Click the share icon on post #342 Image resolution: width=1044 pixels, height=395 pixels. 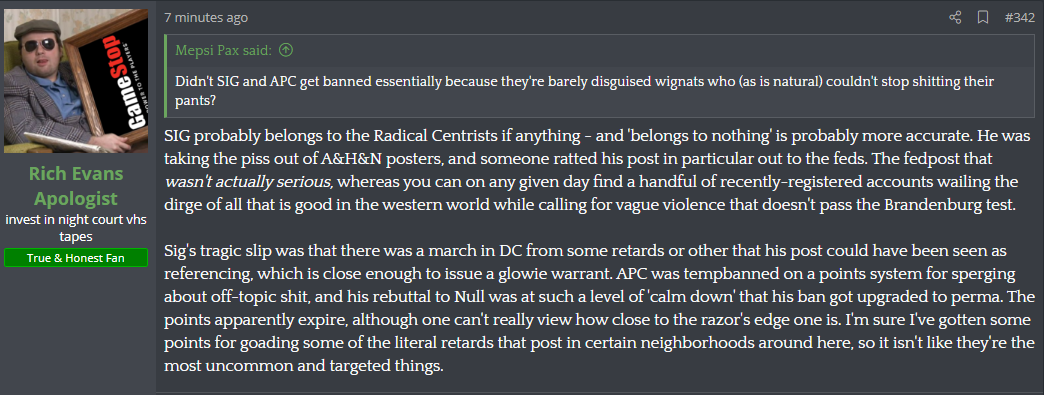coord(955,18)
